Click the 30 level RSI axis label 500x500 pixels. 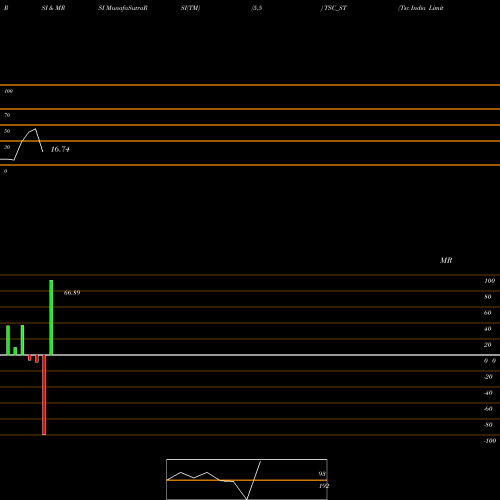(x=7, y=147)
